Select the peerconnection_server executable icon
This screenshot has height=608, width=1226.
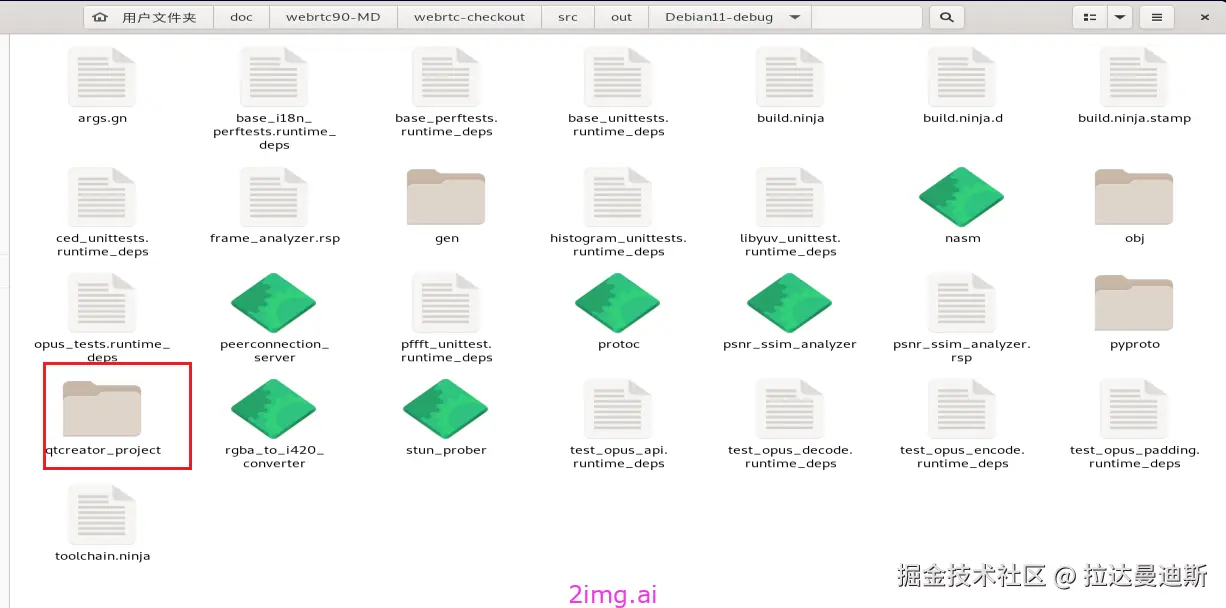pyautogui.click(x=274, y=303)
